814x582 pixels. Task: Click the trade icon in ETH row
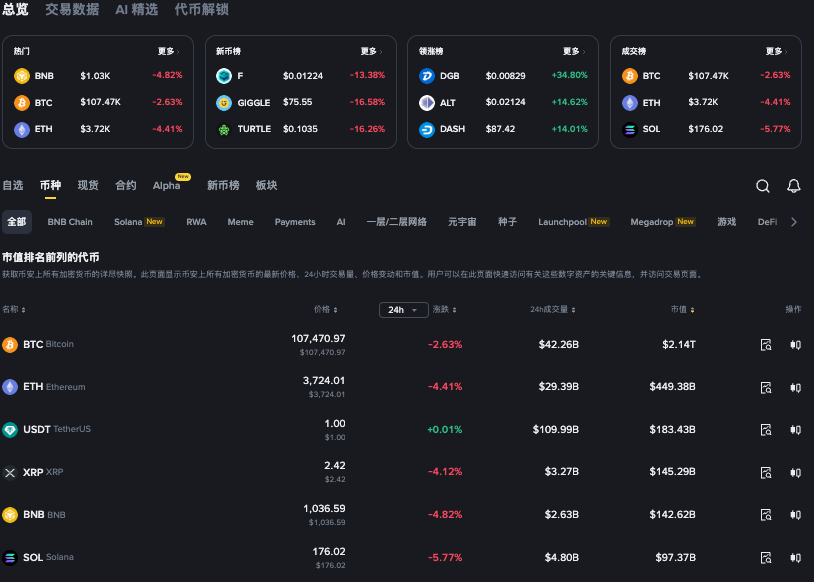(x=795, y=387)
